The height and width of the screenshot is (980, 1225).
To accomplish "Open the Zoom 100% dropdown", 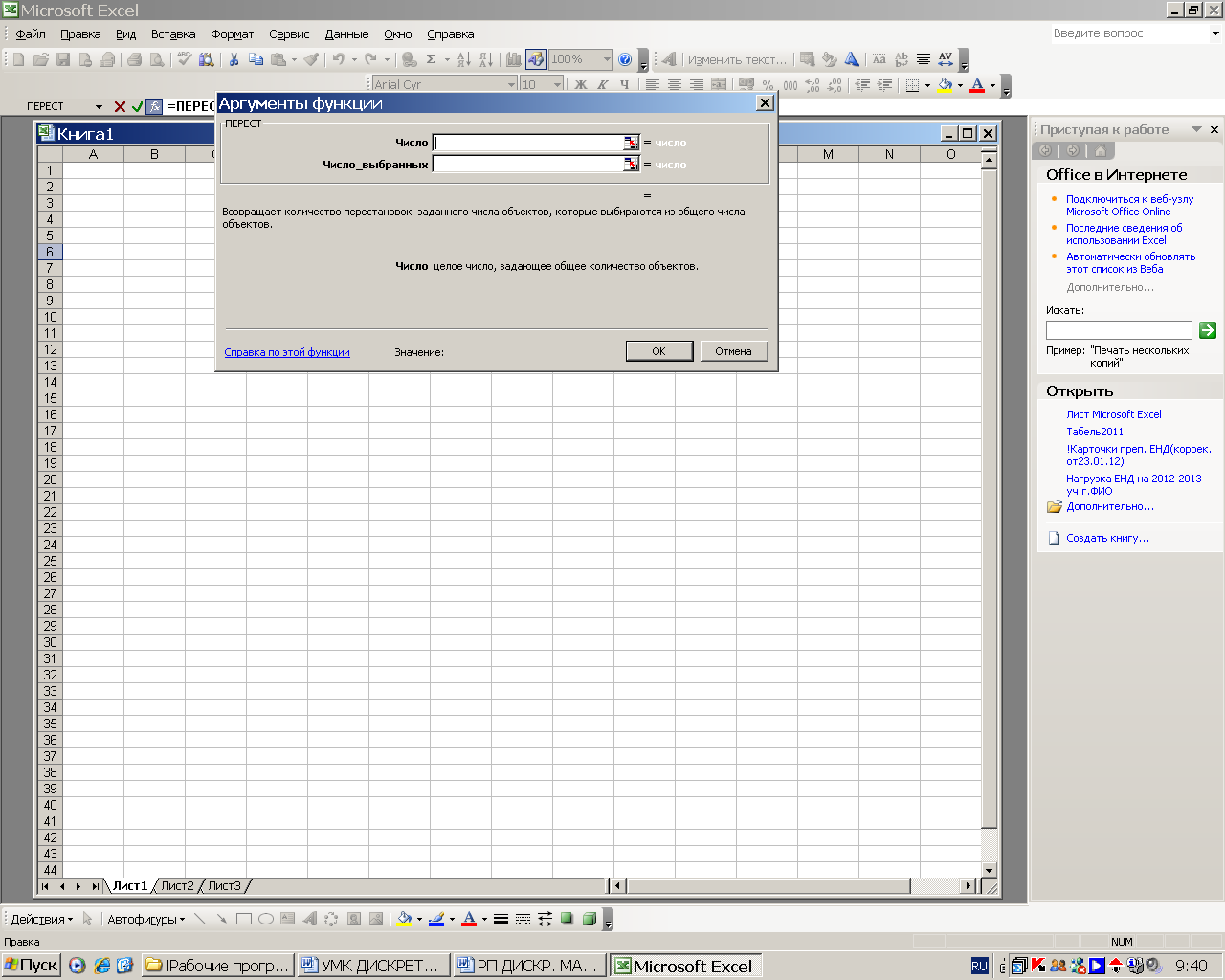I will click(x=607, y=59).
